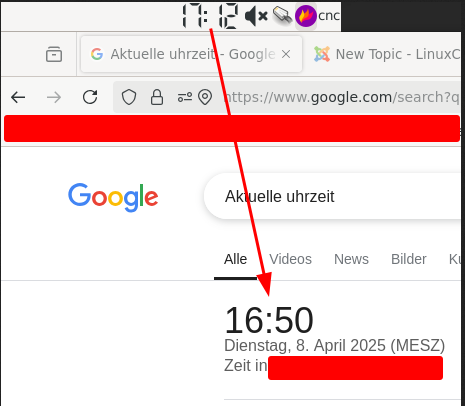The height and width of the screenshot is (406, 465).
Task: Close the Aktuelle uhrzeit Google tab
Action: click(286, 54)
